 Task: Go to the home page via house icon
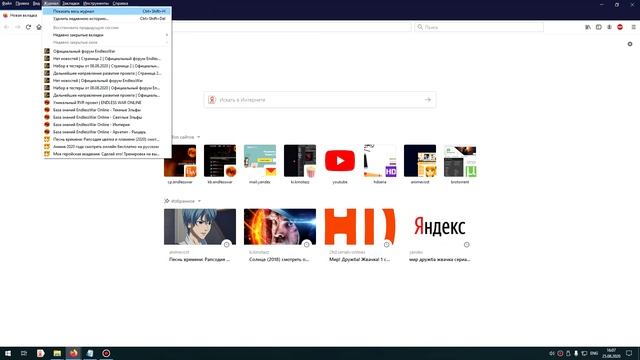[39, 27]
